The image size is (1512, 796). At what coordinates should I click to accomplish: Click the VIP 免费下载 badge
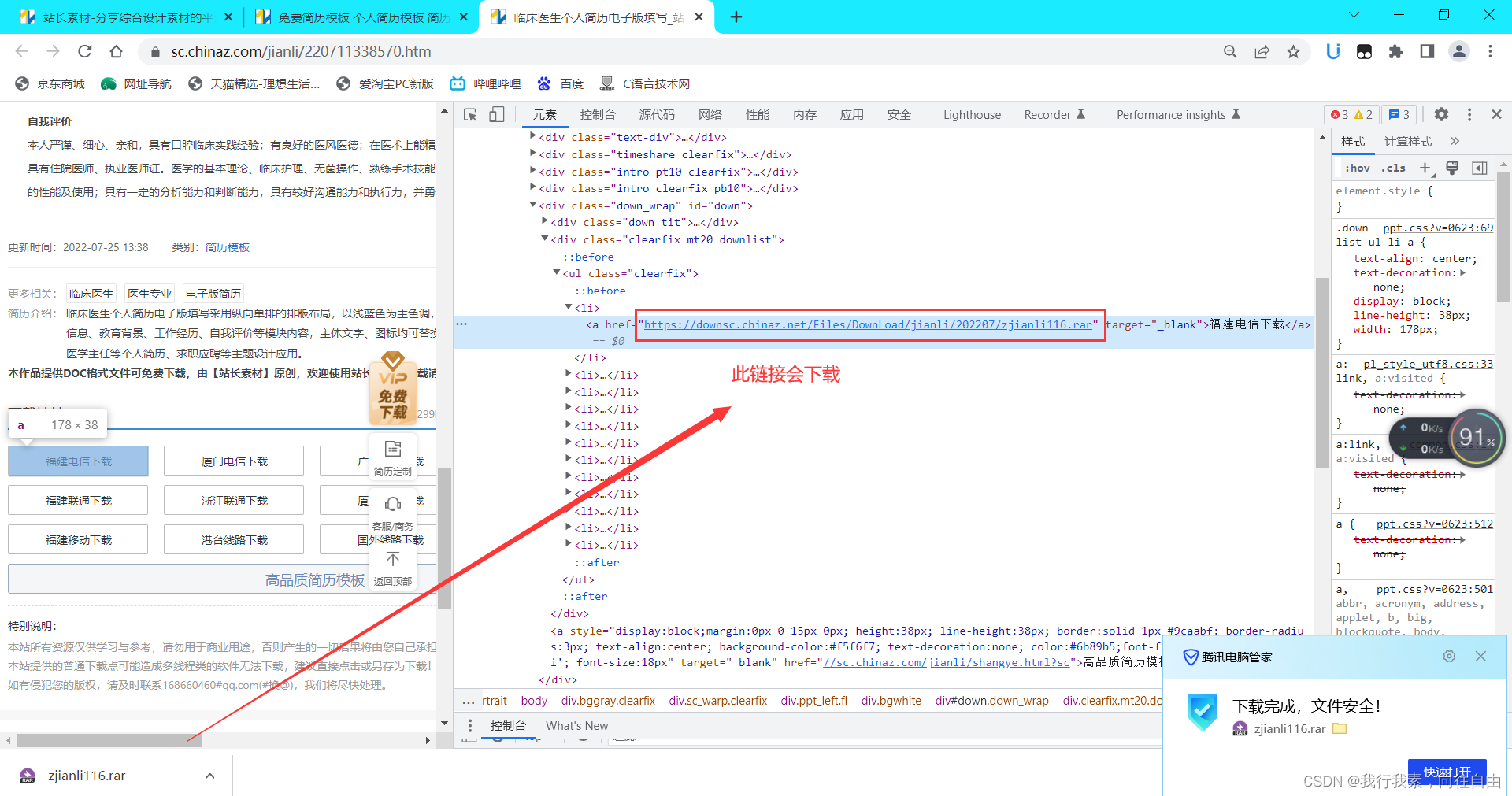(x=392, y=387)
